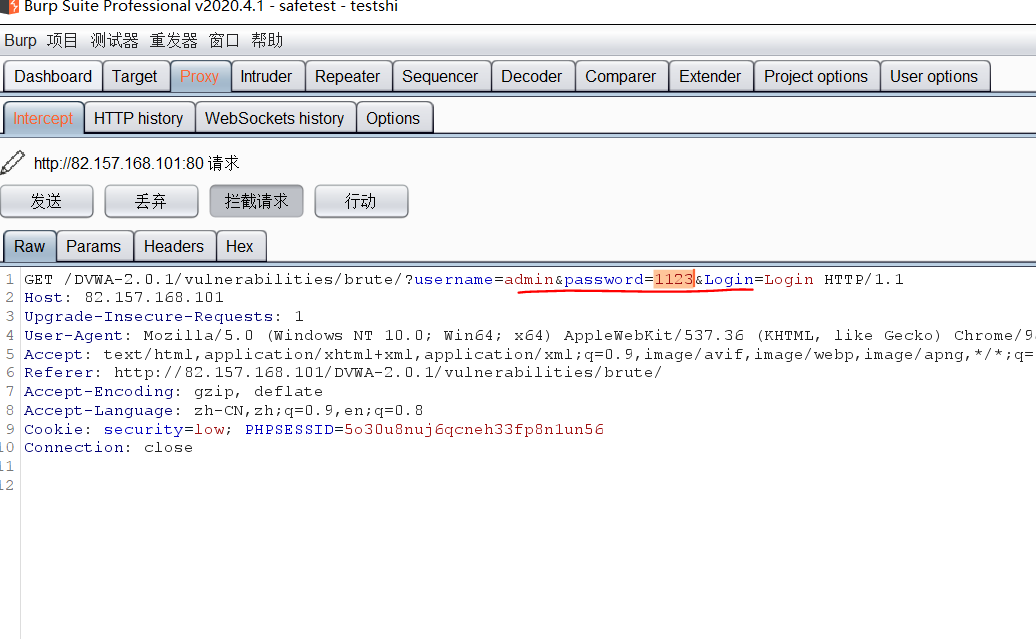
Task: Click the Login=Login parameter
Action: tap(758, 280)
